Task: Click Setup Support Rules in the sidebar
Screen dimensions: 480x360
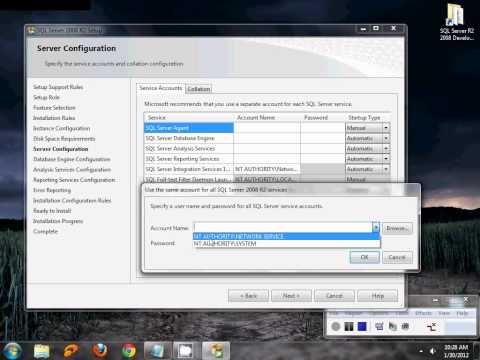Action: pos(58,87)
